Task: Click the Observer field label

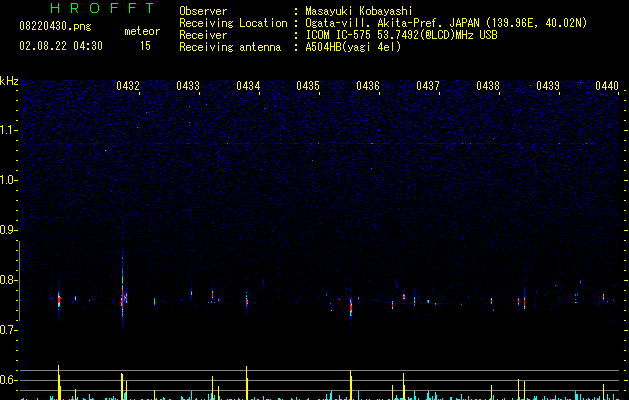Action: (x=203, y=11)
